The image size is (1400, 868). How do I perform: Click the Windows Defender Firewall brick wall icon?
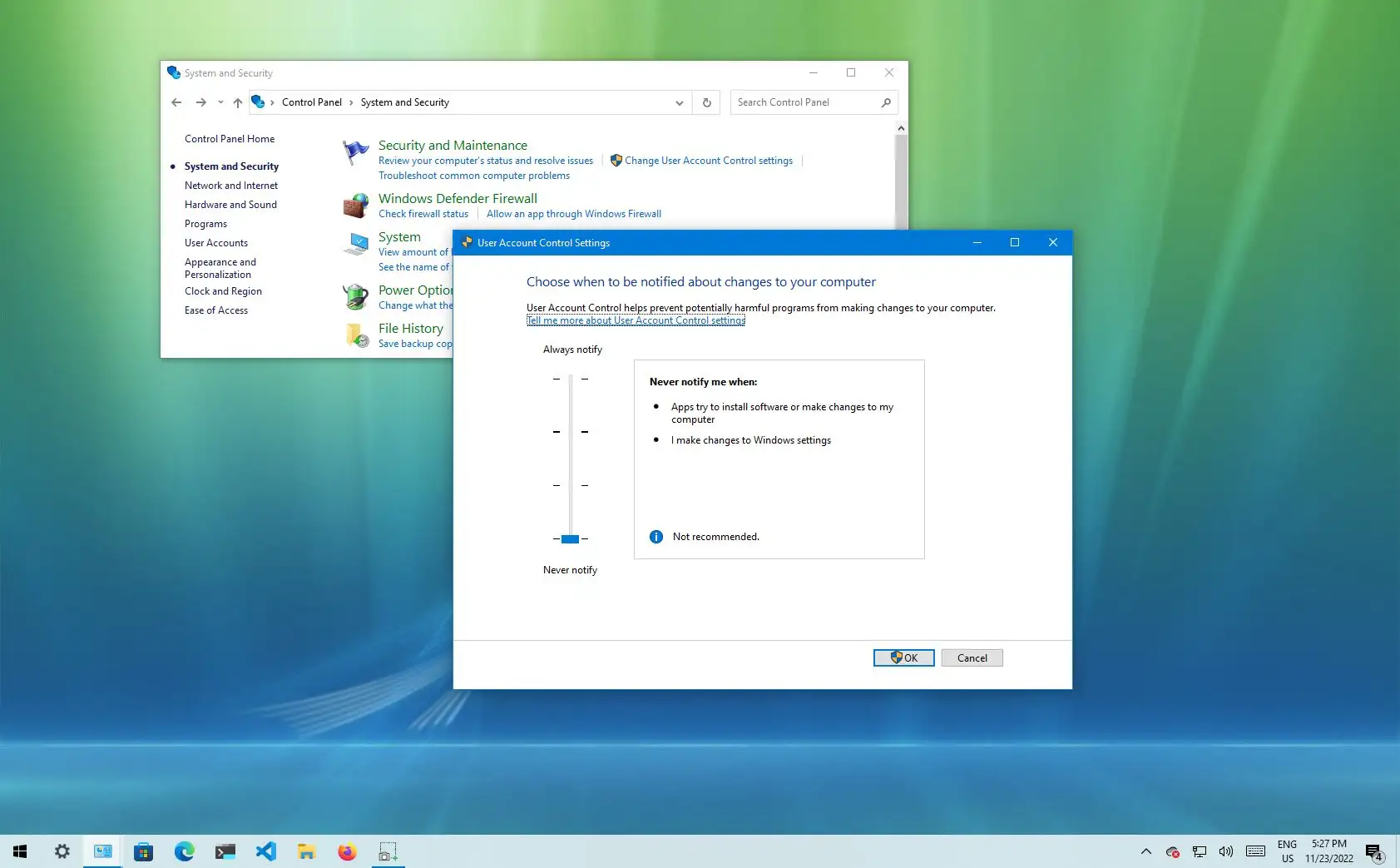point(356,205)
